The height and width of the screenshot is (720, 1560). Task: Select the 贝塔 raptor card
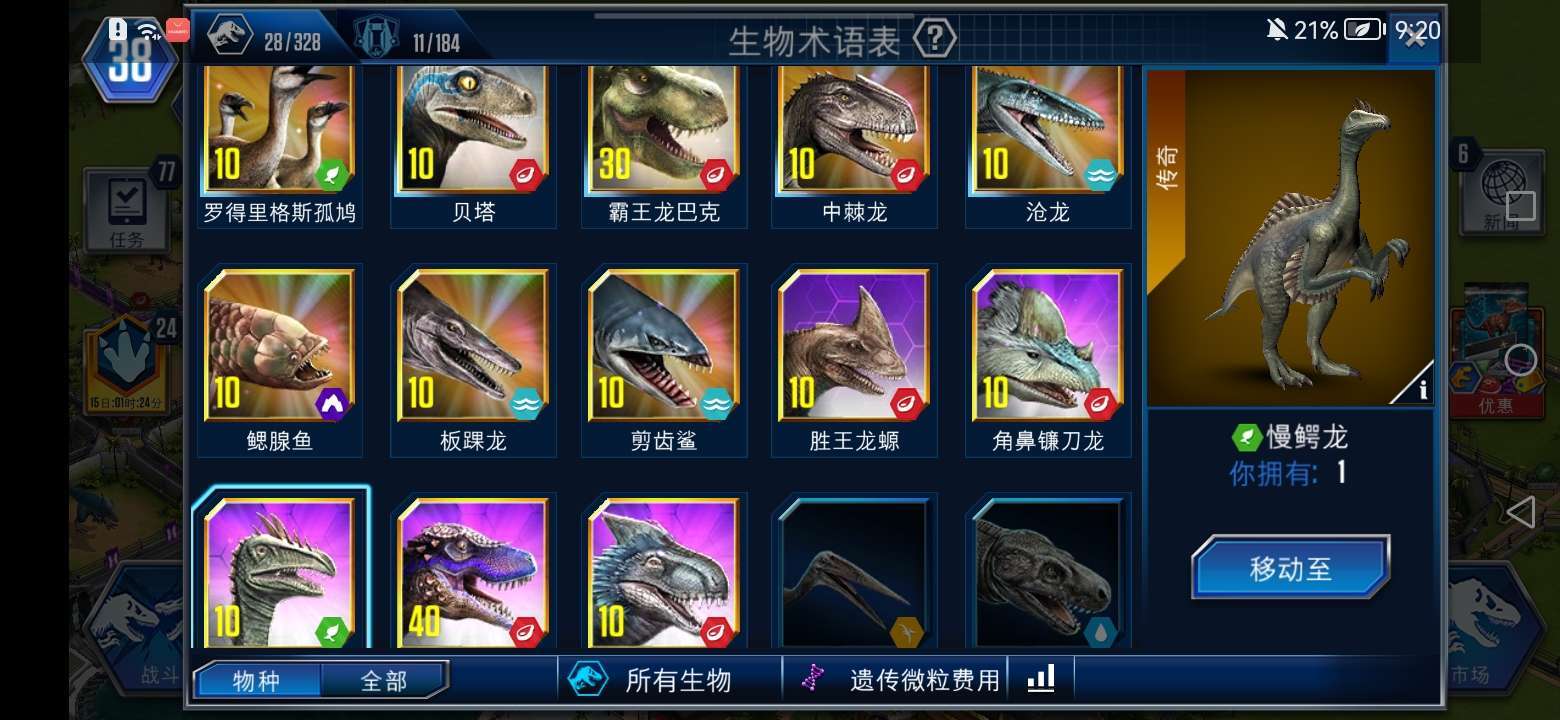(473, 145)
